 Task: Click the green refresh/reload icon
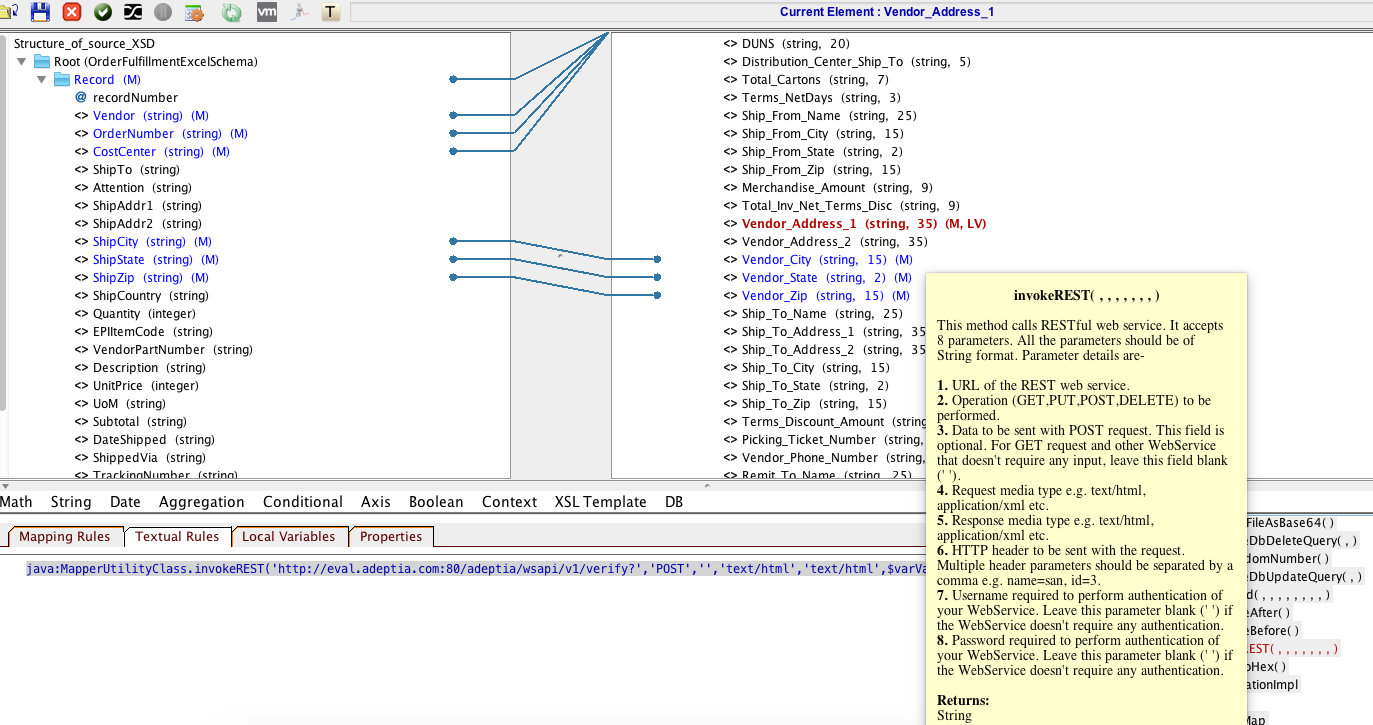tap(233, 13)
